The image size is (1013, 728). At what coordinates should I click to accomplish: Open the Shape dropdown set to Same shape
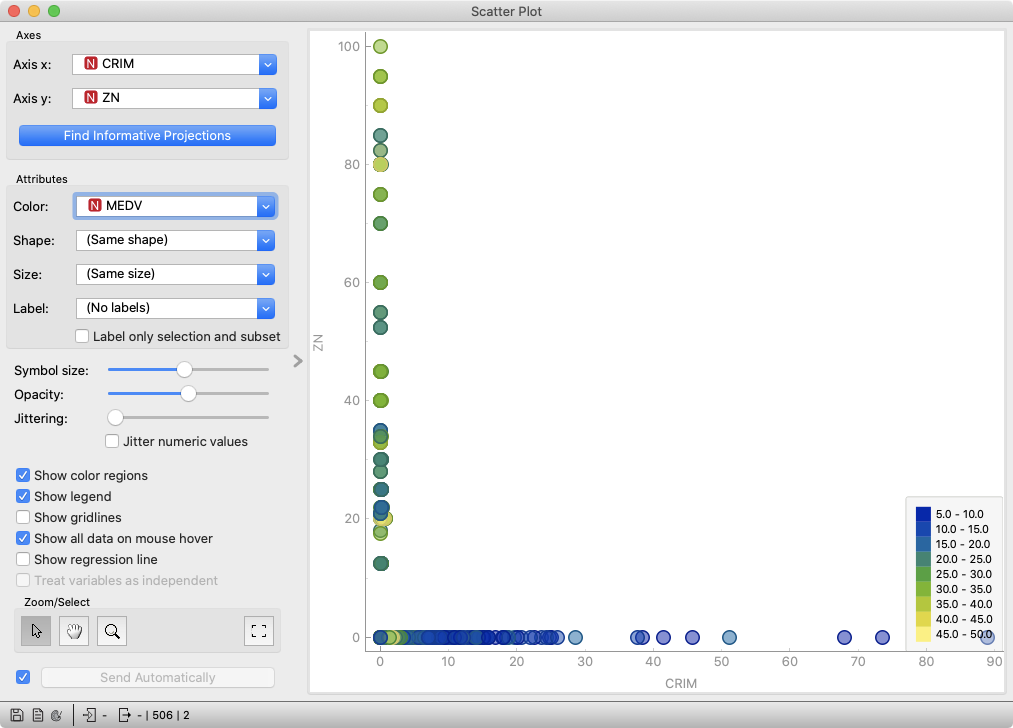(x=266, y=240)
